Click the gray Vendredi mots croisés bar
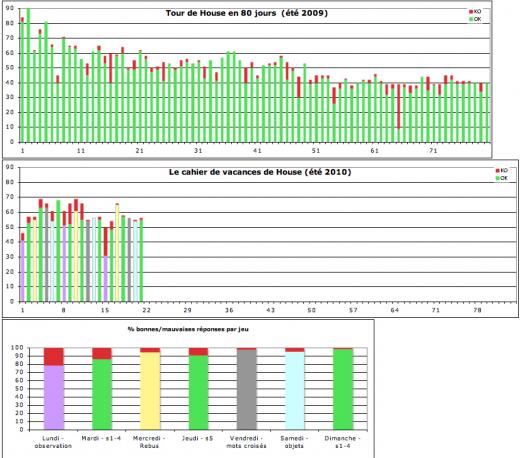Screen dimensions: 520x458 pos(247,389)
